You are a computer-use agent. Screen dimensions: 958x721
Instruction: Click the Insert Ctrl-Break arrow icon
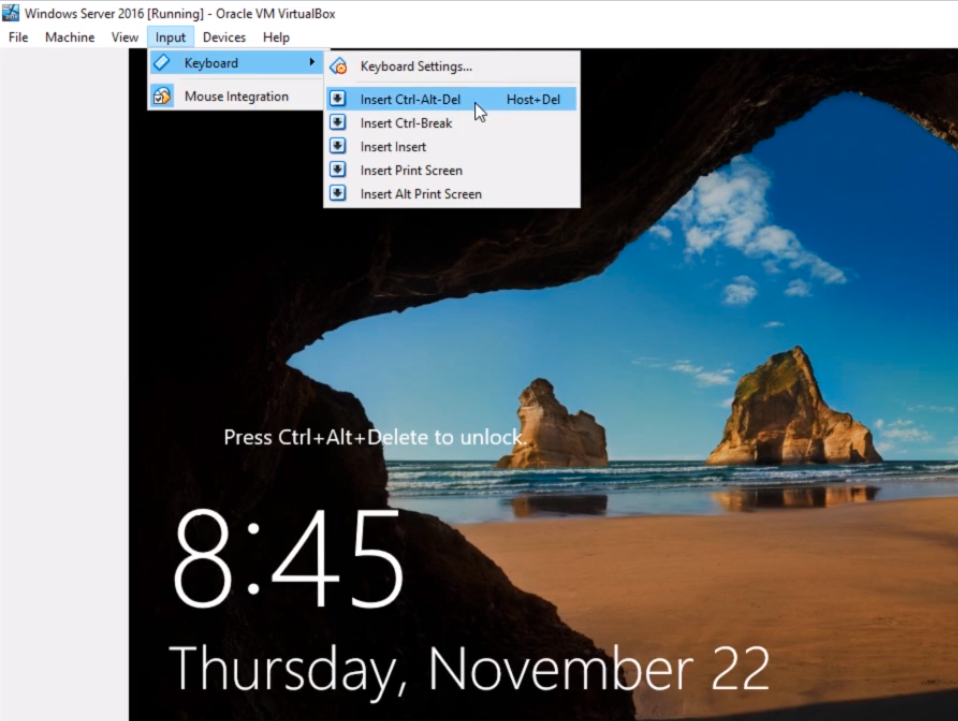[x=338, y=122]
